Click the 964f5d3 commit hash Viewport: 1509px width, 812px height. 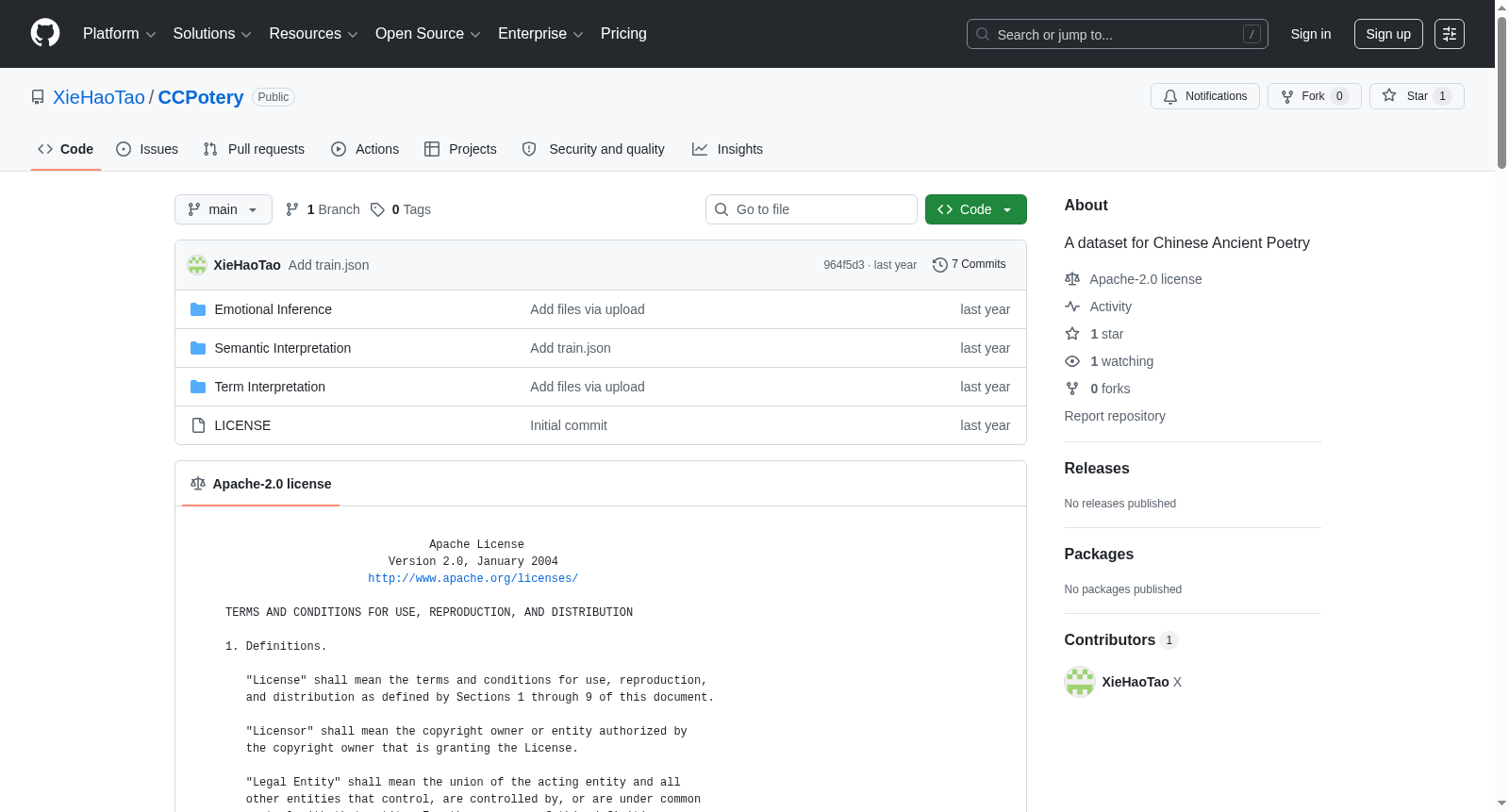[844, 265]
